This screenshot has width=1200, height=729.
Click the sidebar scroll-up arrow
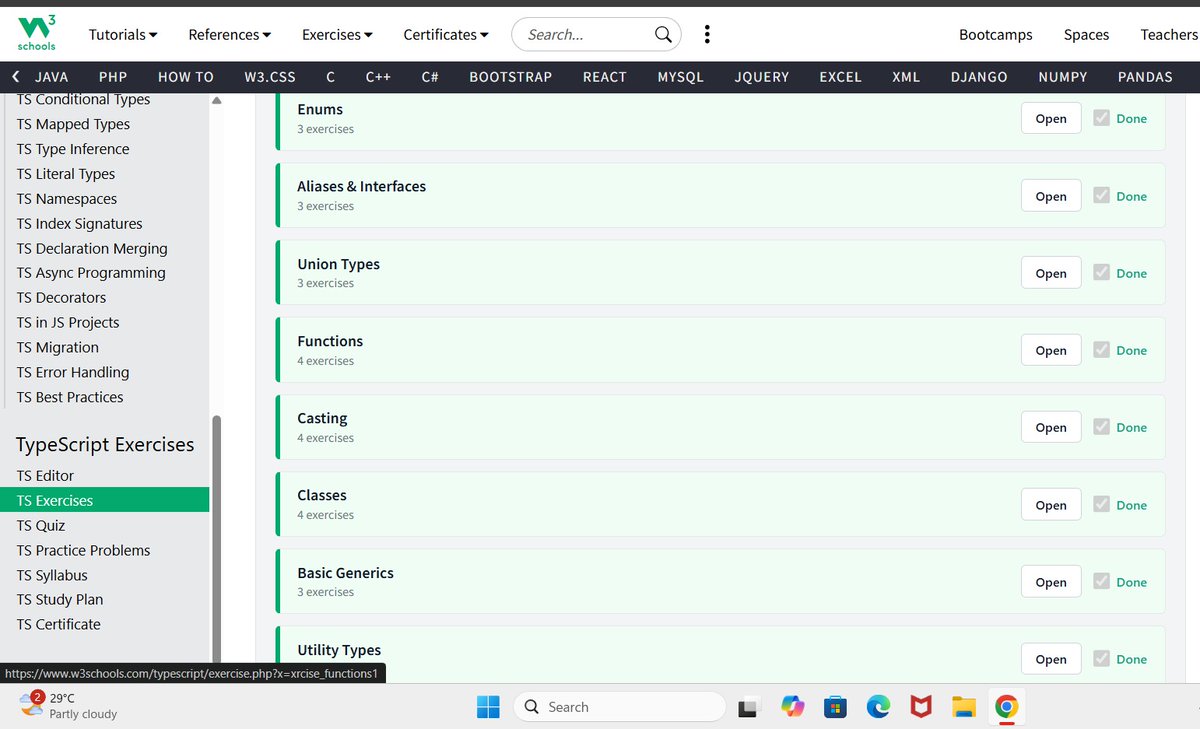217,100
